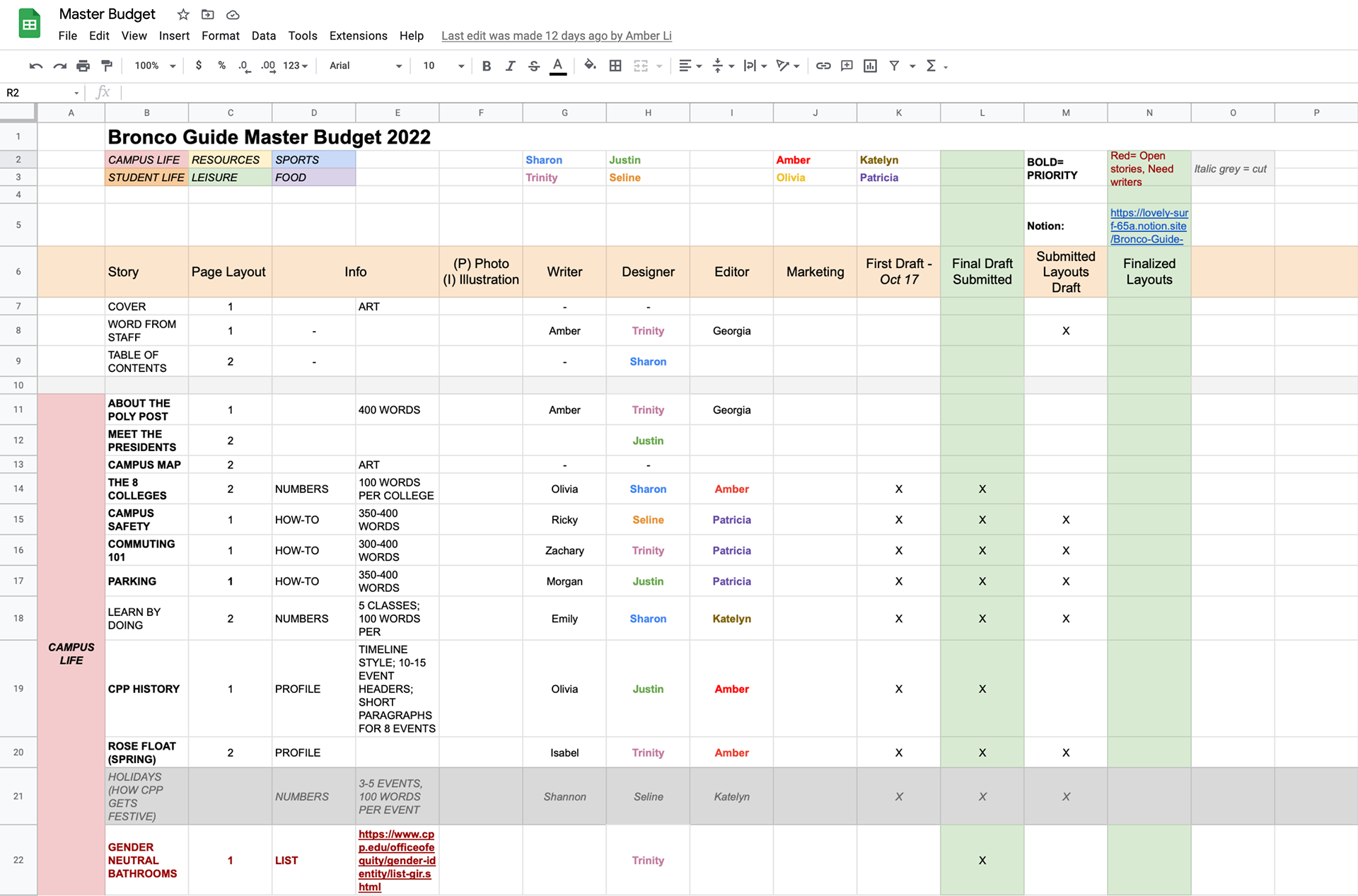Star the Master Budget document
Image resolution: width=1358 pixels, height=896 pixels.
coord(183,14)
